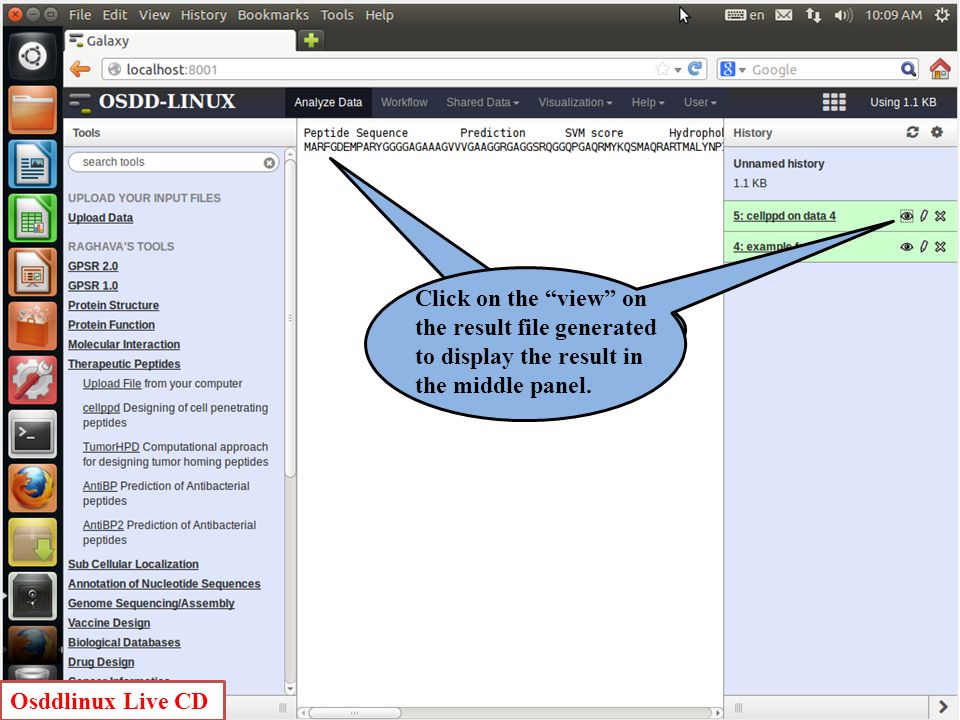Expand dataset 5: cellppd on data 4
This screenshot has width=960, height=720.
pyautogui.click(x=784, y=216)
